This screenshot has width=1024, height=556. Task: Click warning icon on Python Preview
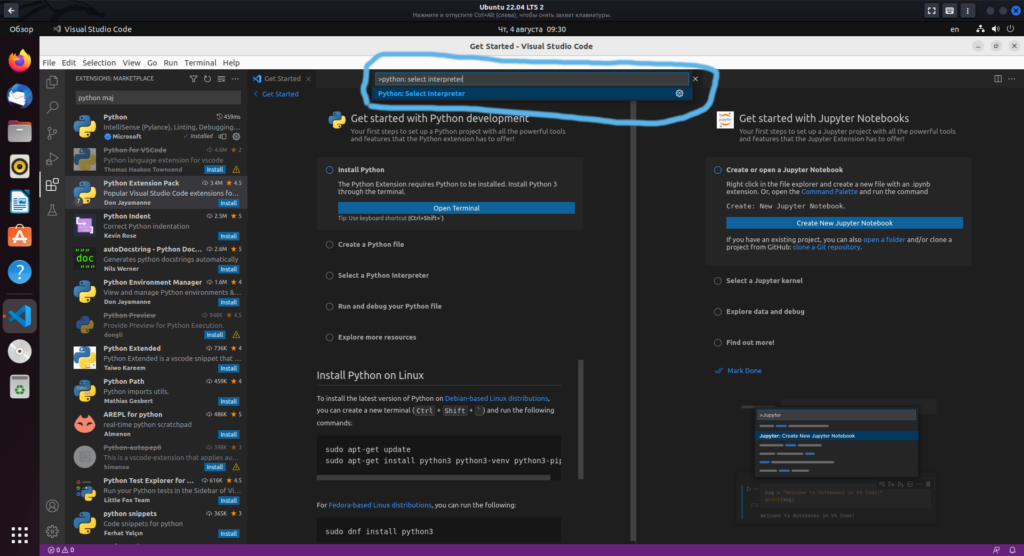tap(236, 335)
